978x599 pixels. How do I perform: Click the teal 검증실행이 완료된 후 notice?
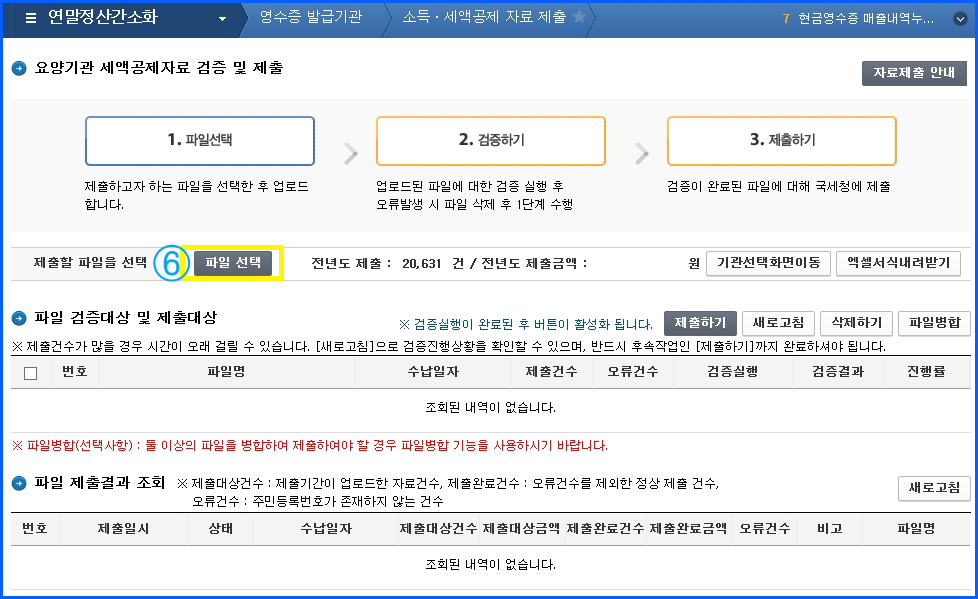tap(525, 324)
